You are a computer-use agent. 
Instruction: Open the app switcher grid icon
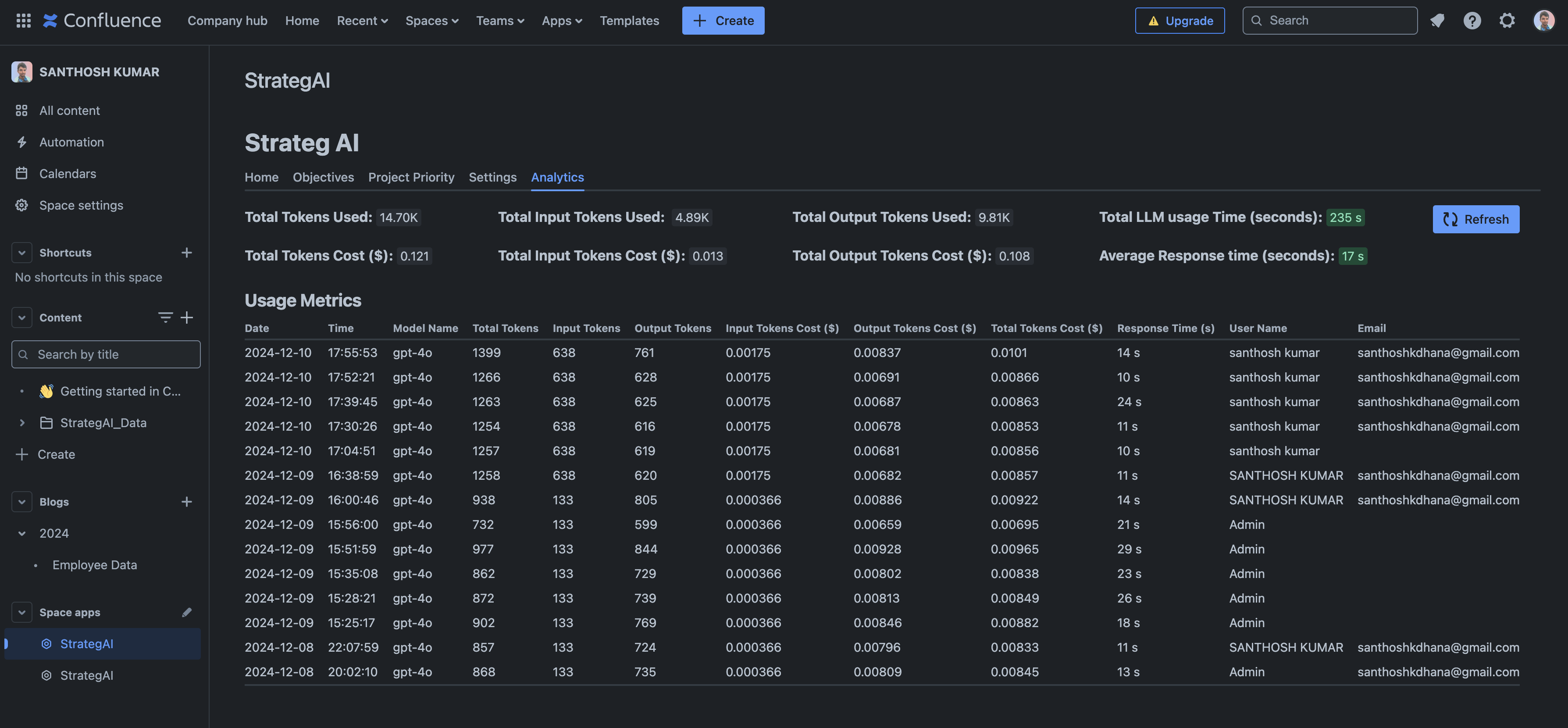[23, 21]
